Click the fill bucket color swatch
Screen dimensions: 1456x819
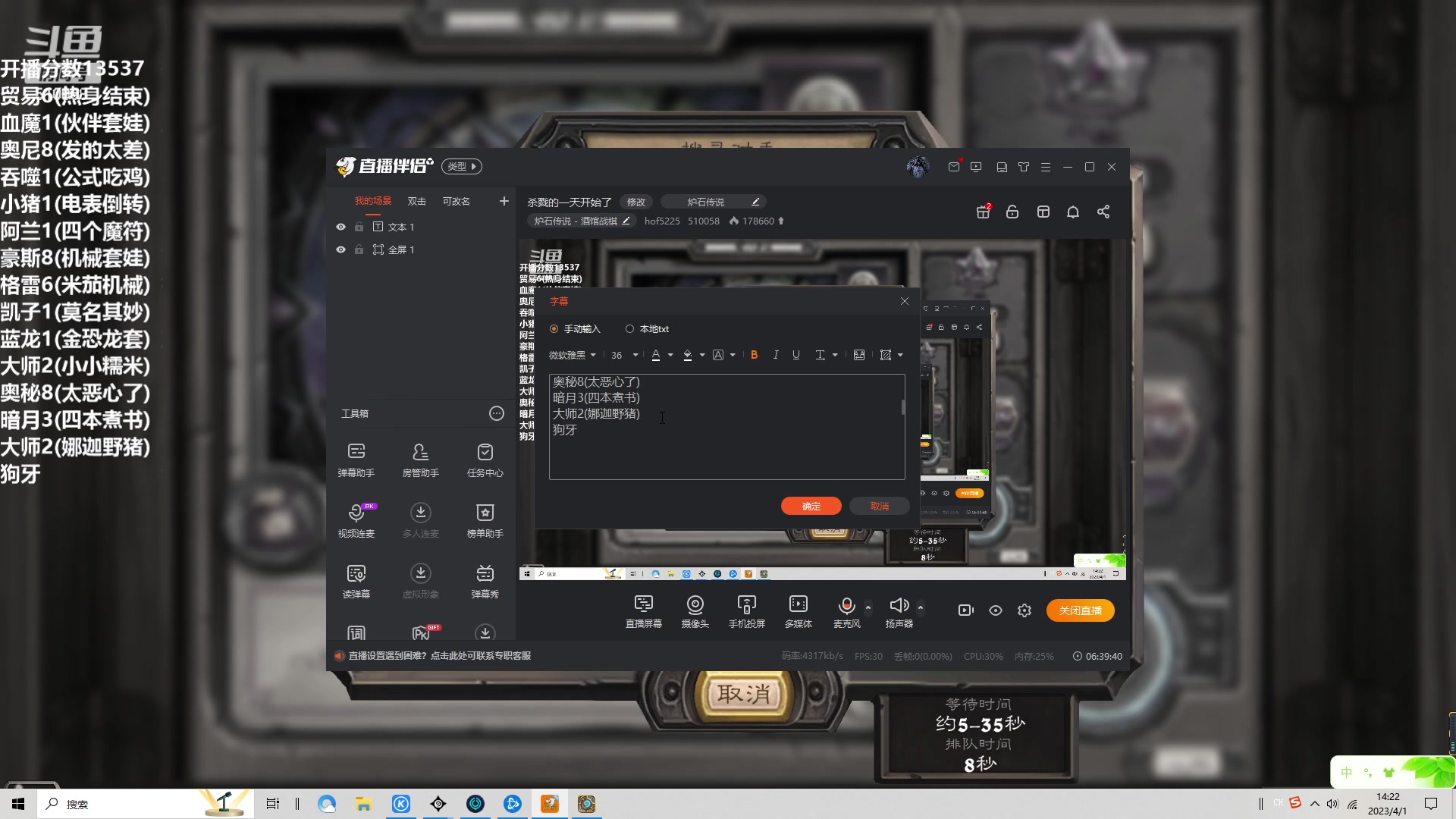[x=688, y=355]
